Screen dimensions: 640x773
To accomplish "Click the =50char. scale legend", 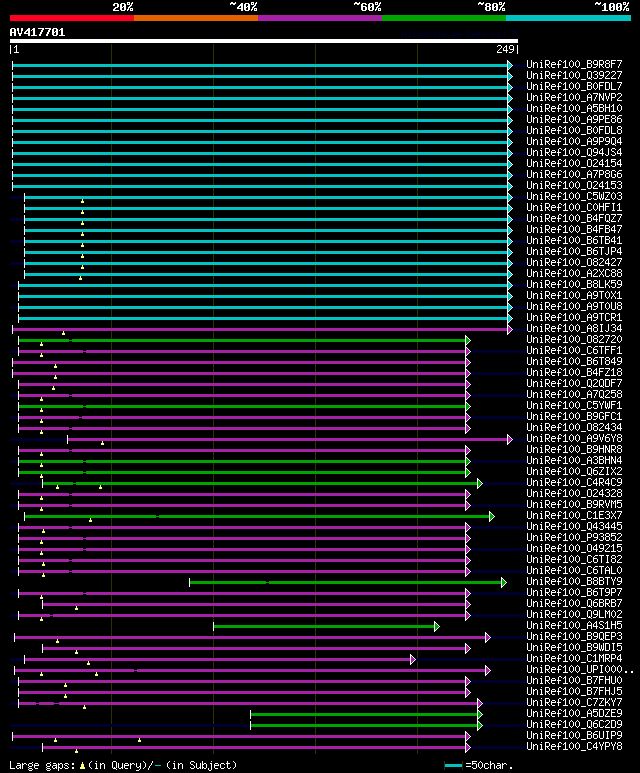I will pos(478,766).
